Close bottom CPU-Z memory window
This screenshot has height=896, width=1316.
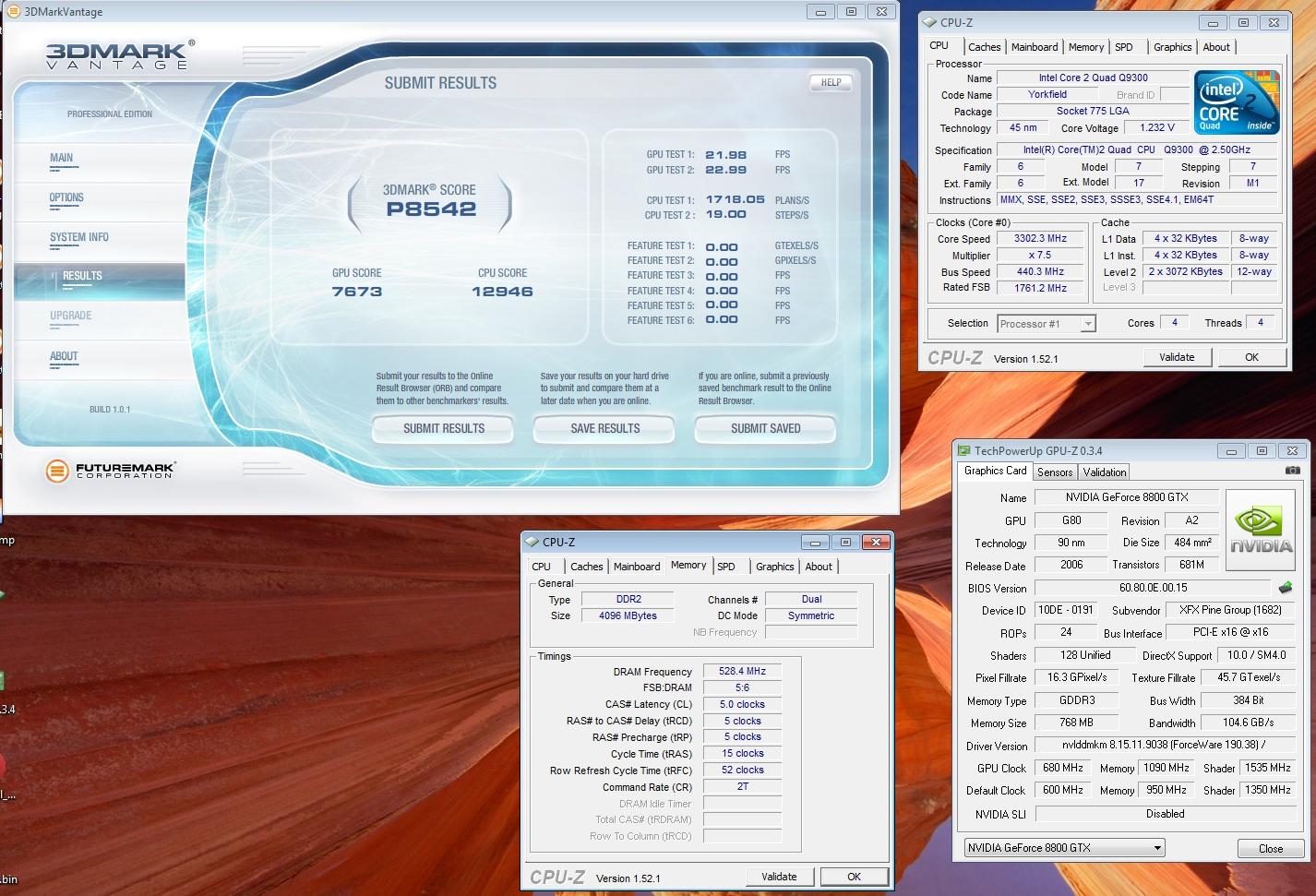pos(876,542)
